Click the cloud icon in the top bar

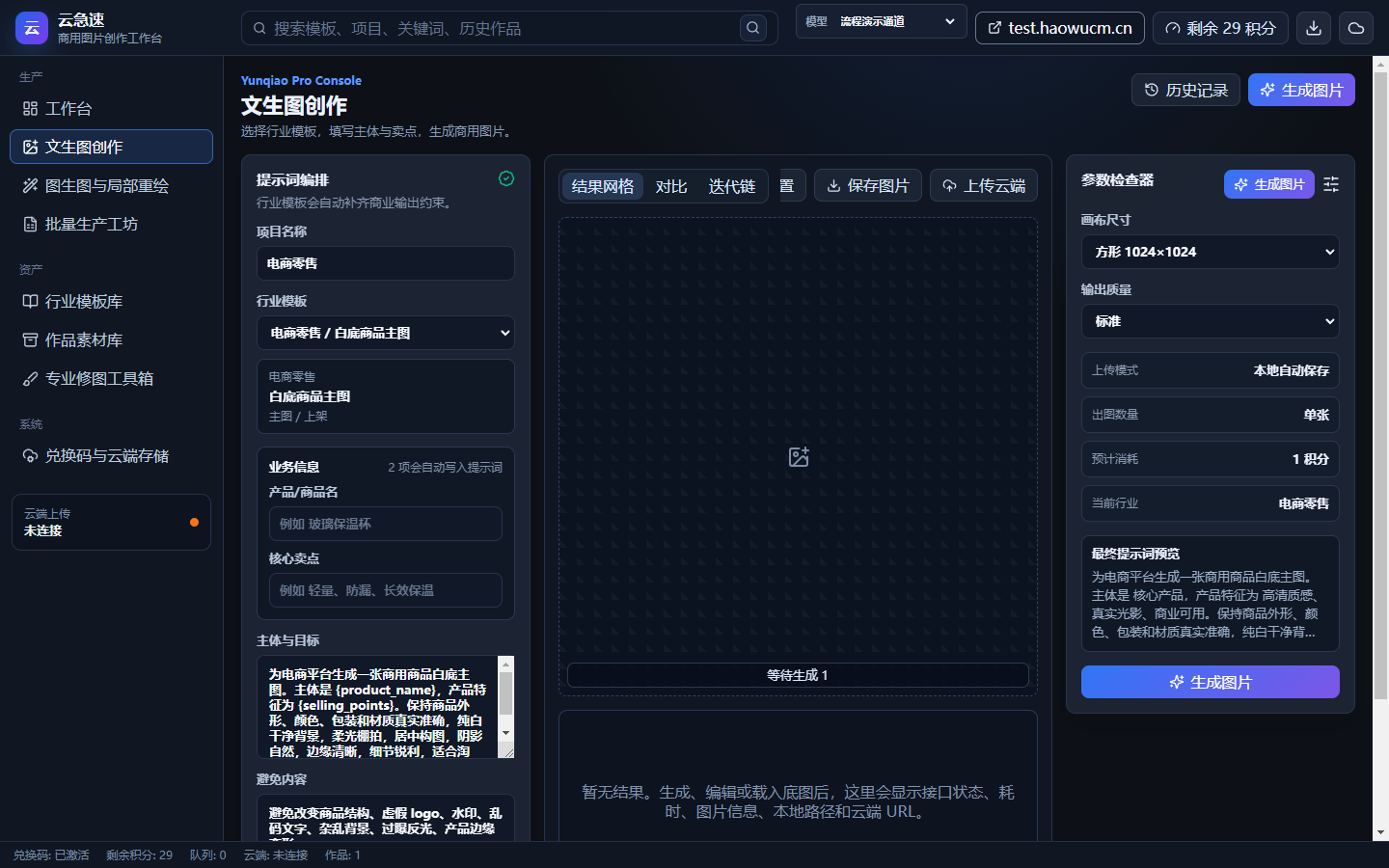[1356, 28]
